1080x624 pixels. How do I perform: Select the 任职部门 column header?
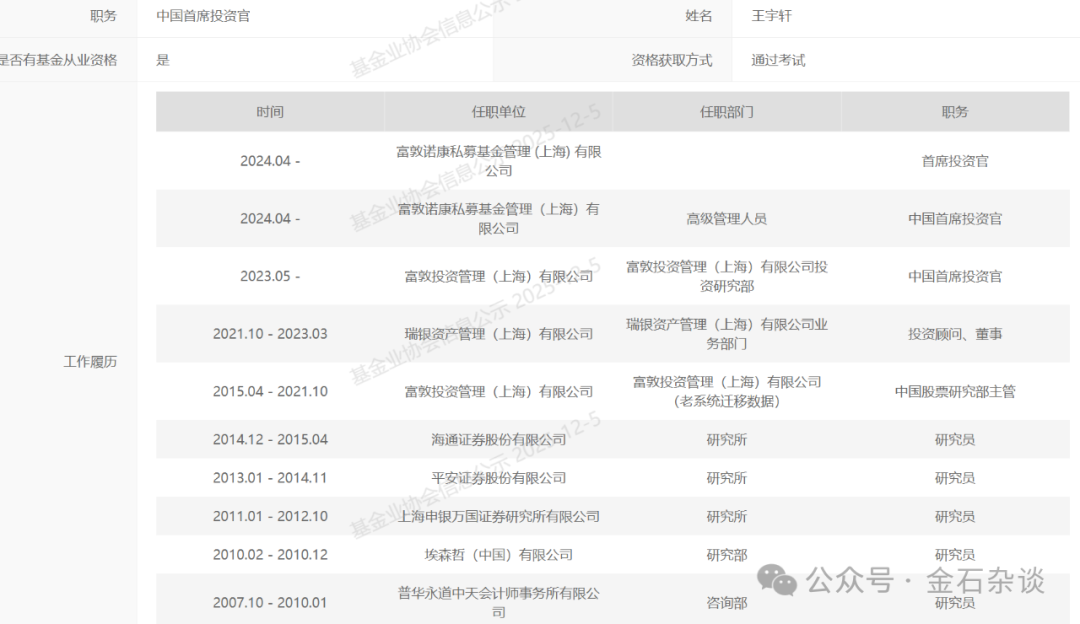726,112
